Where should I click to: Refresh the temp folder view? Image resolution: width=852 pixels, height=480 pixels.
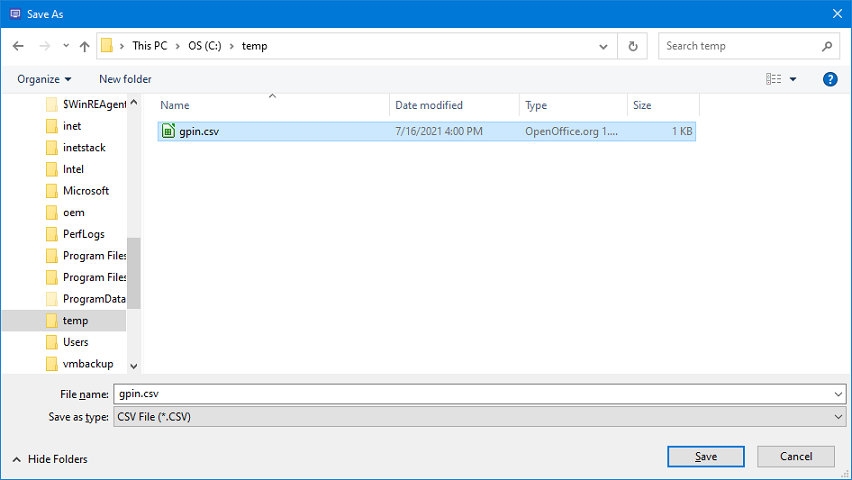632,46
